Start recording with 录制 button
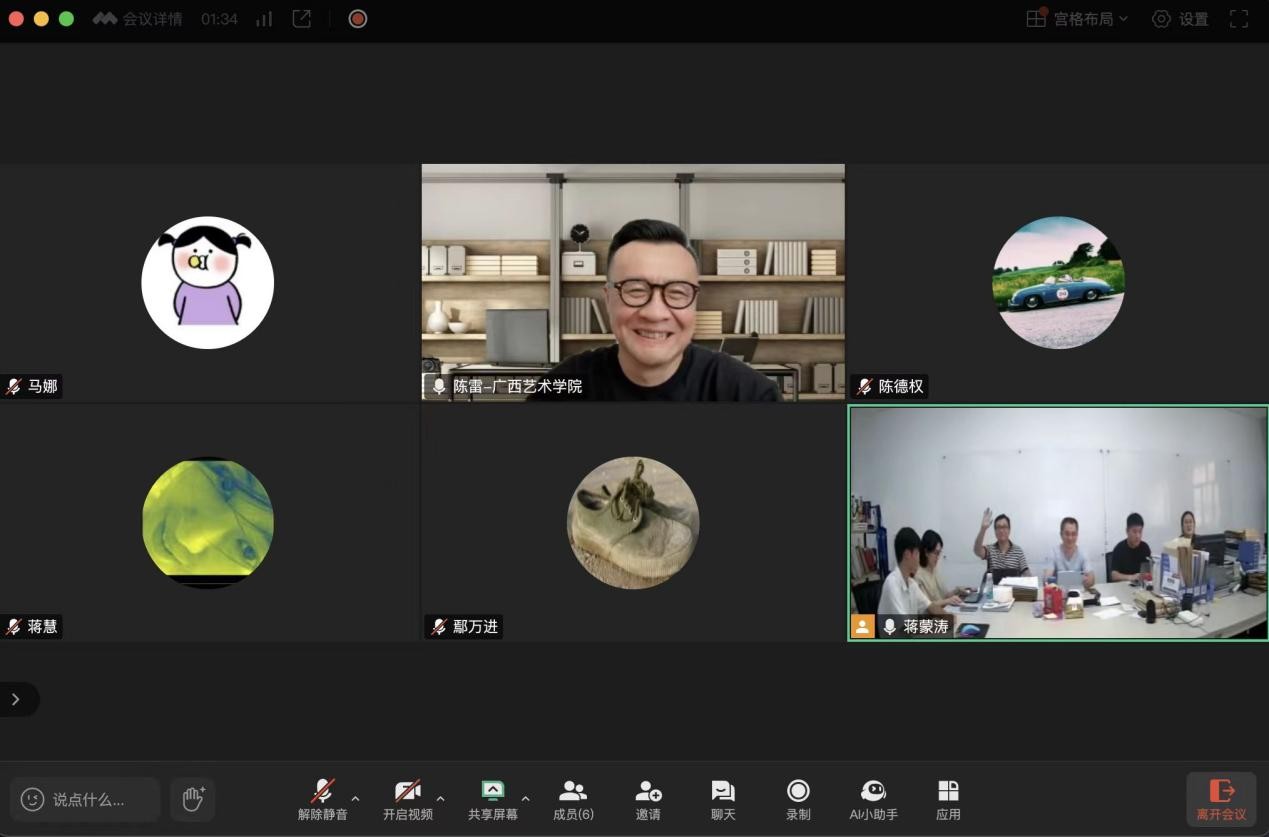 798,800
